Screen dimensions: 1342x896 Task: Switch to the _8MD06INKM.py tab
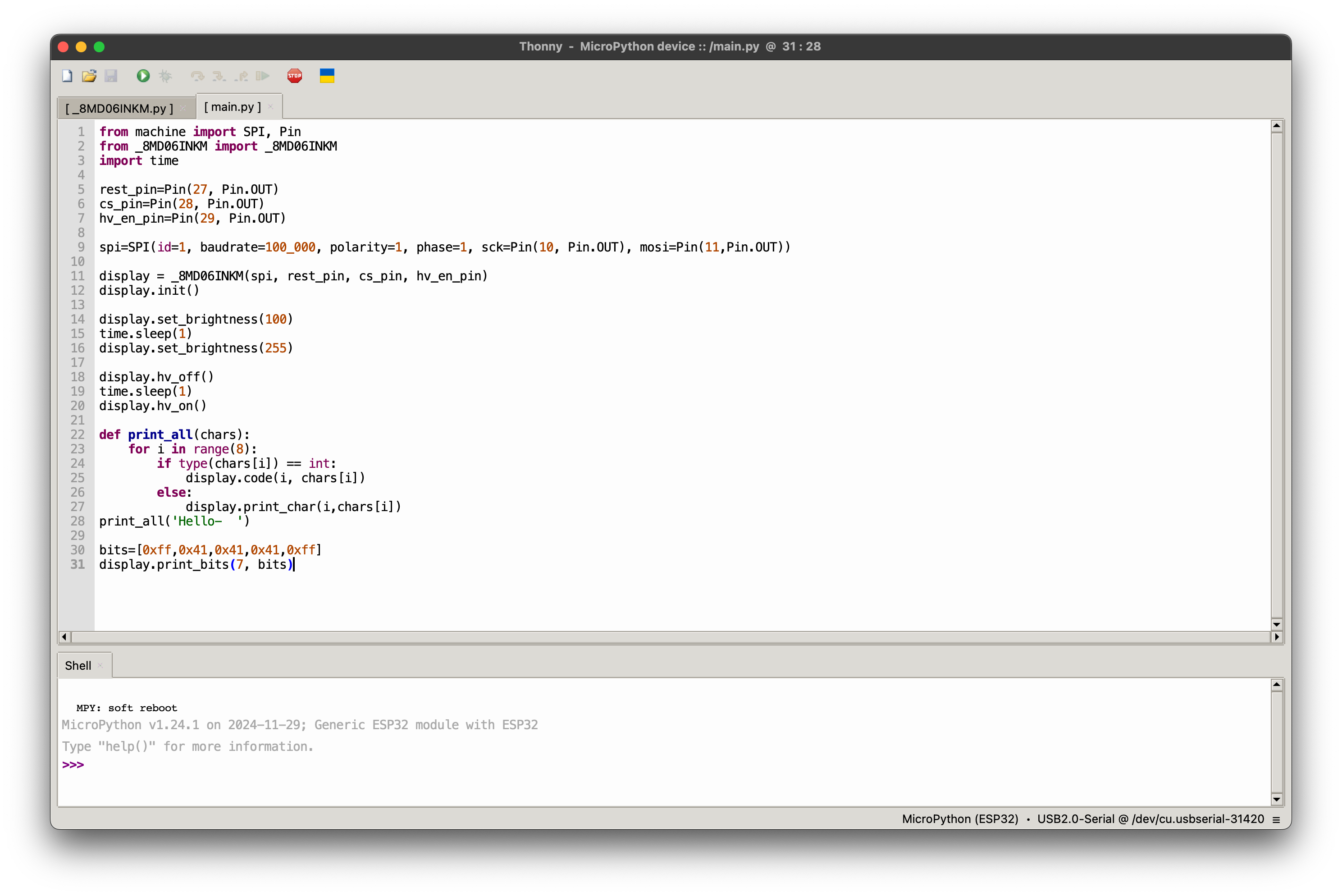pyautogui.click(x=119, y=108)
